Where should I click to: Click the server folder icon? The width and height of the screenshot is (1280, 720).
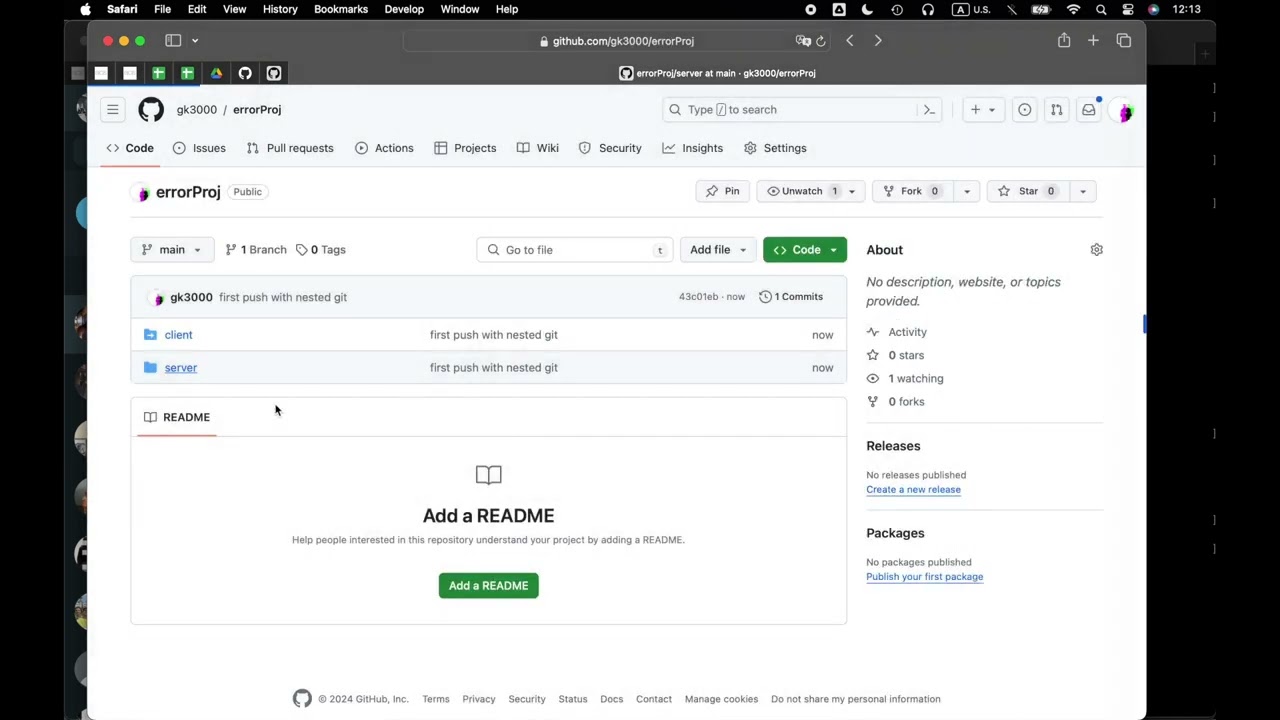(x=150, y=368)
